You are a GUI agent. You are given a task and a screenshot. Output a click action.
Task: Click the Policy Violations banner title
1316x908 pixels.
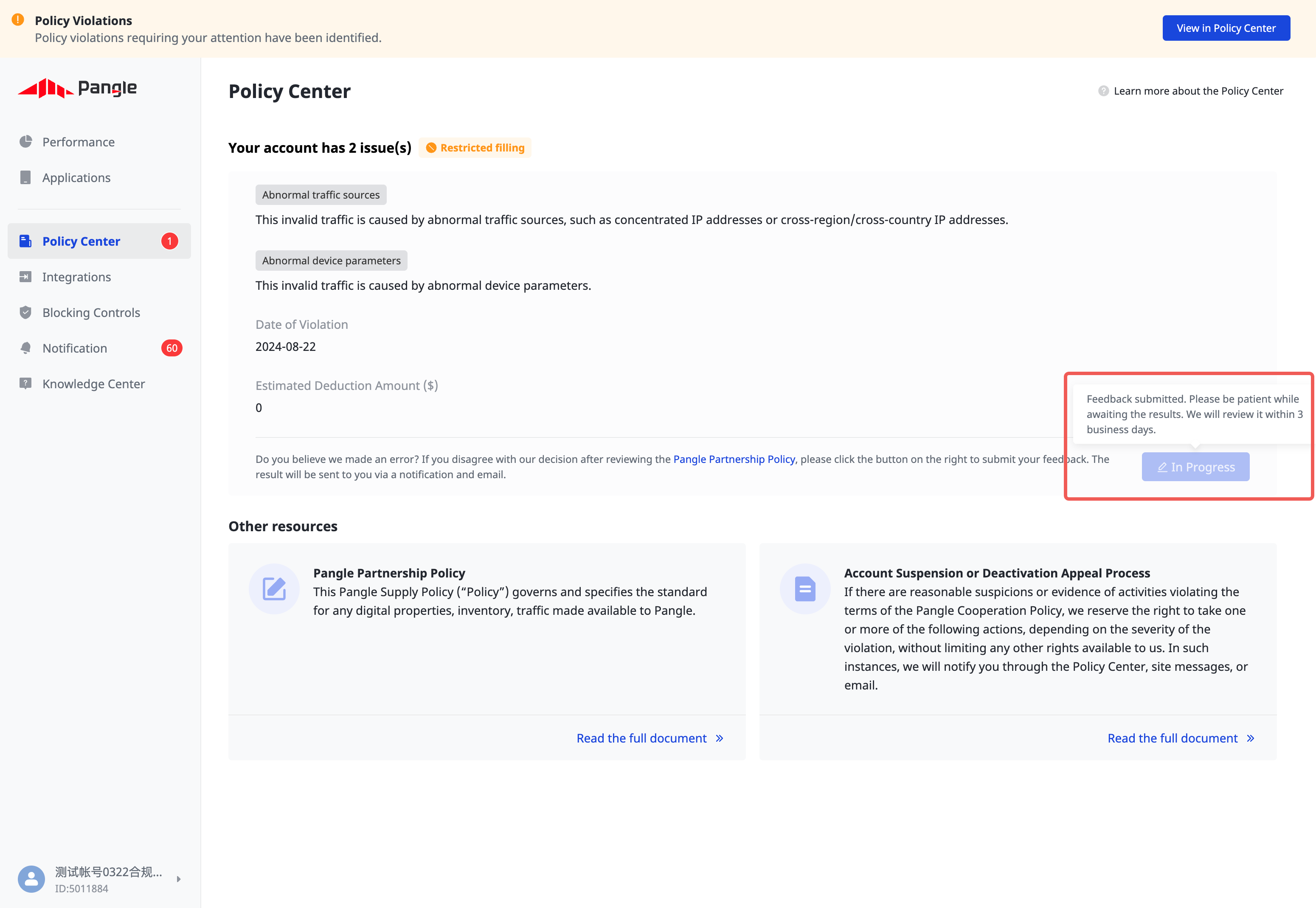pyautogui.click(x=83, y=20)
